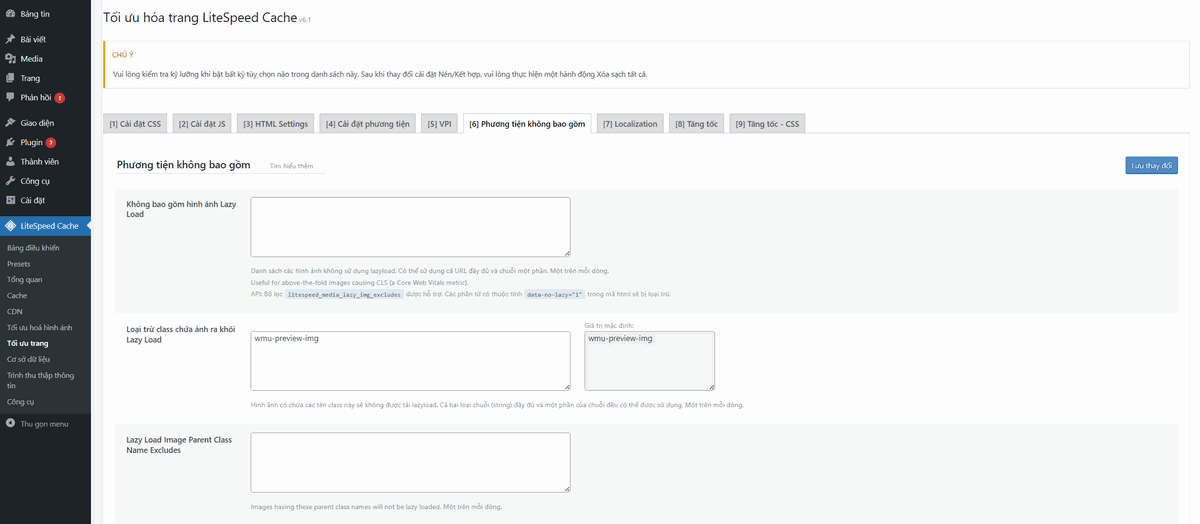Click the Công cụ item under LiteSpeed submenu
The image size is (1200, 524).
(x=21, y=402)
